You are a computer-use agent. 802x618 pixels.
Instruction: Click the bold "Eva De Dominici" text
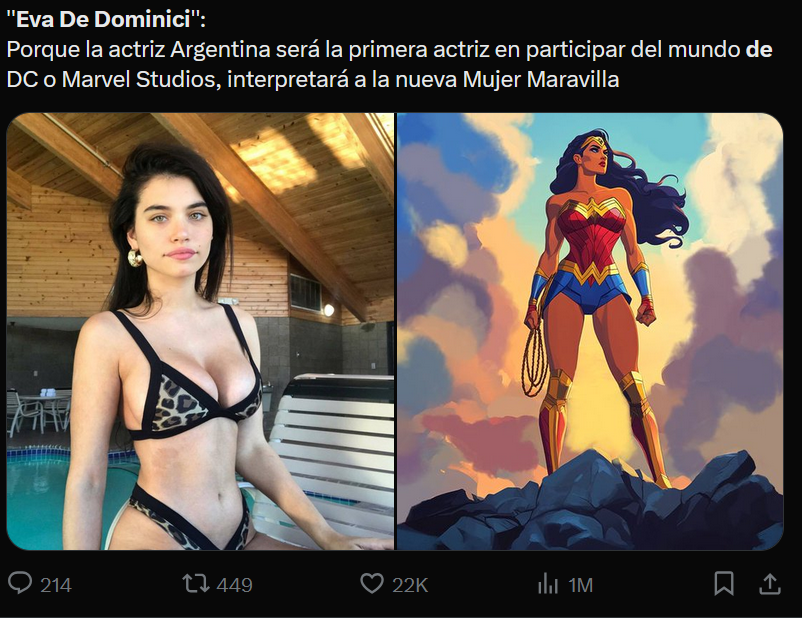point(104,19)
